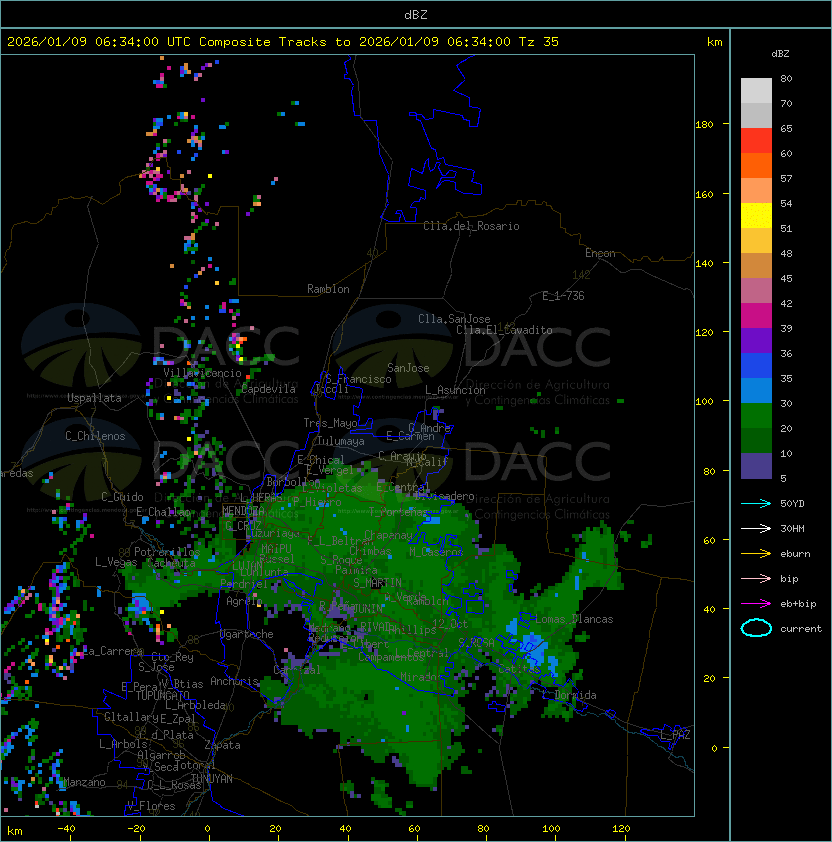The image size is (832, 842).
Task: Click the 'S_MARTIN' map label
Action: tap(377, 582)
